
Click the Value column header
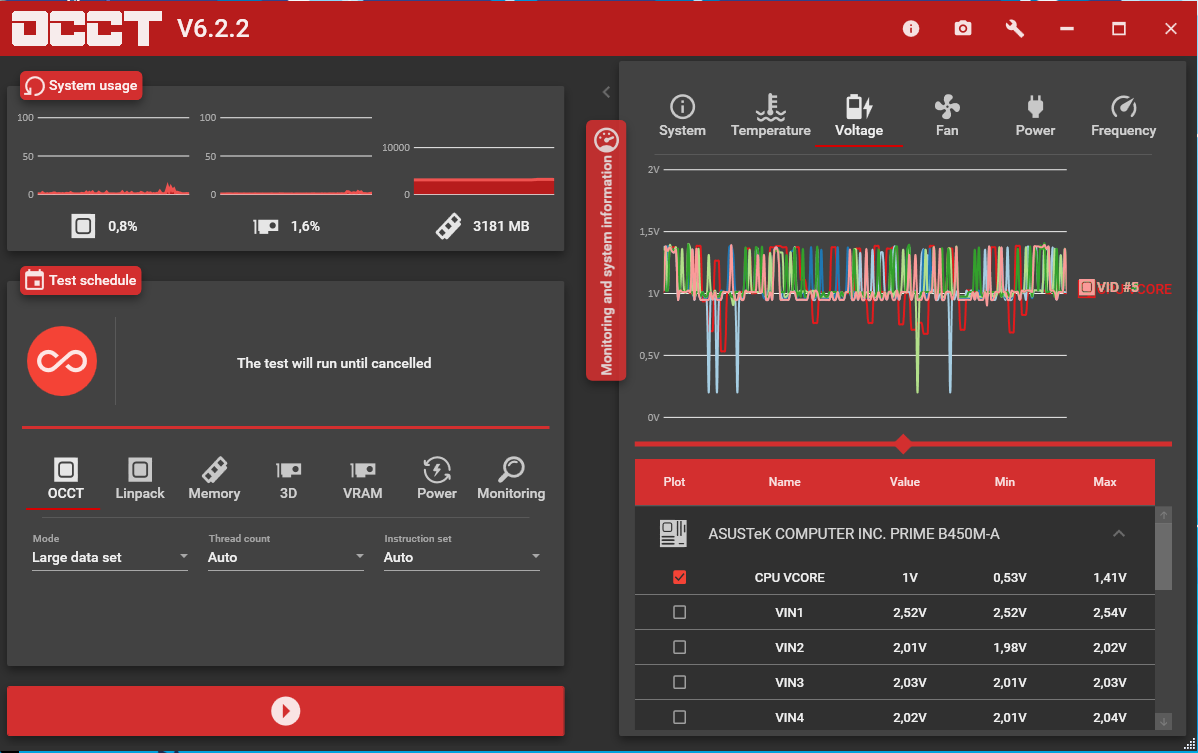[905, 482]
